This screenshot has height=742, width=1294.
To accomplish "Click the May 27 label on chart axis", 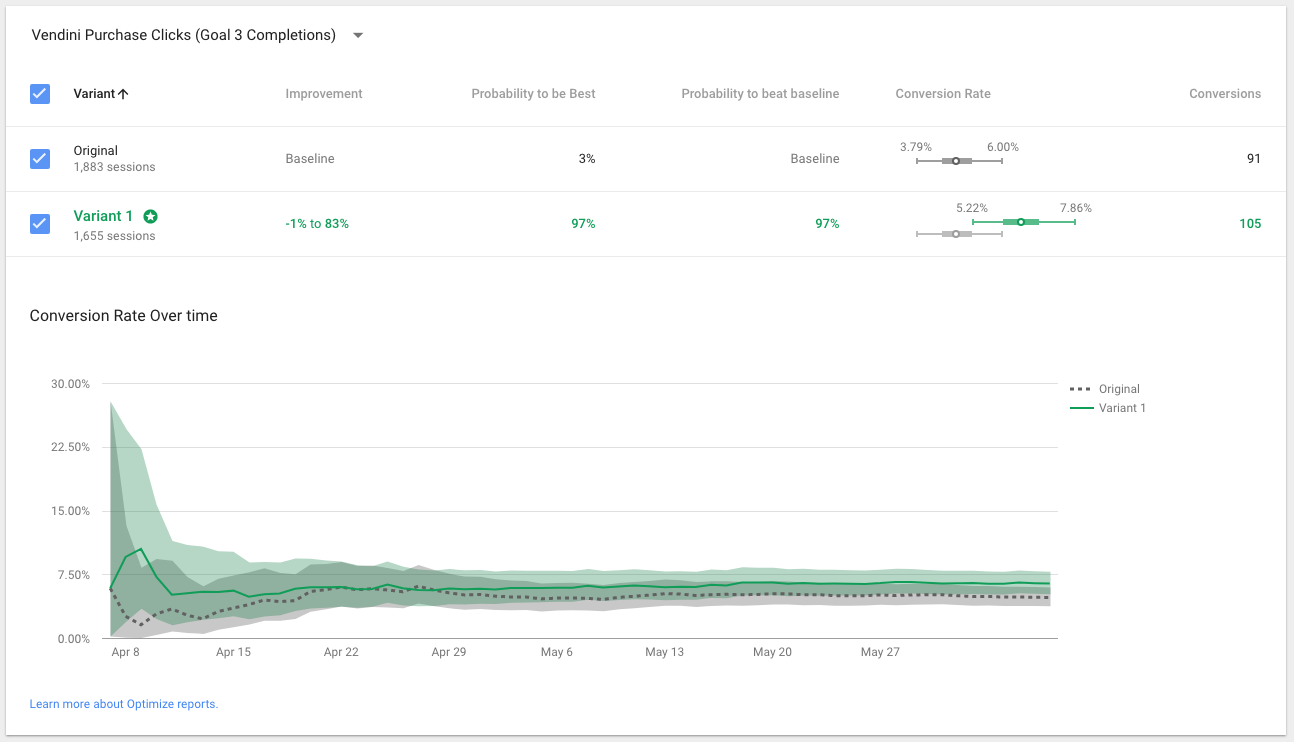I will pyautogui.click(x=880, y=652).
